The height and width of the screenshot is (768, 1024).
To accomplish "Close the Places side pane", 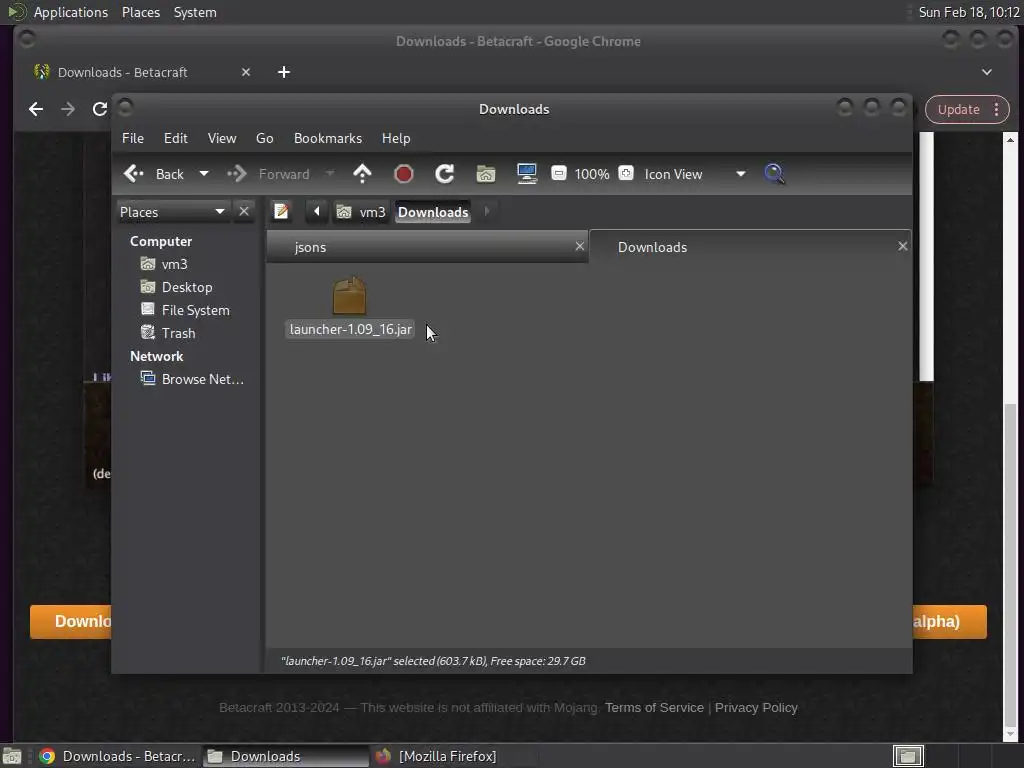I will (244, 212).
